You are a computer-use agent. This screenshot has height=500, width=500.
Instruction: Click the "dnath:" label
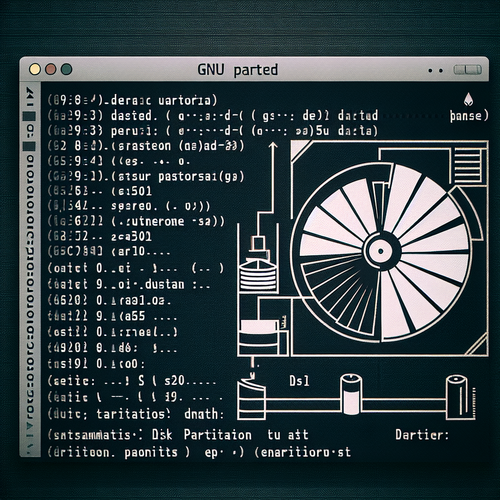pyautogui.click(x=204, y=414)
